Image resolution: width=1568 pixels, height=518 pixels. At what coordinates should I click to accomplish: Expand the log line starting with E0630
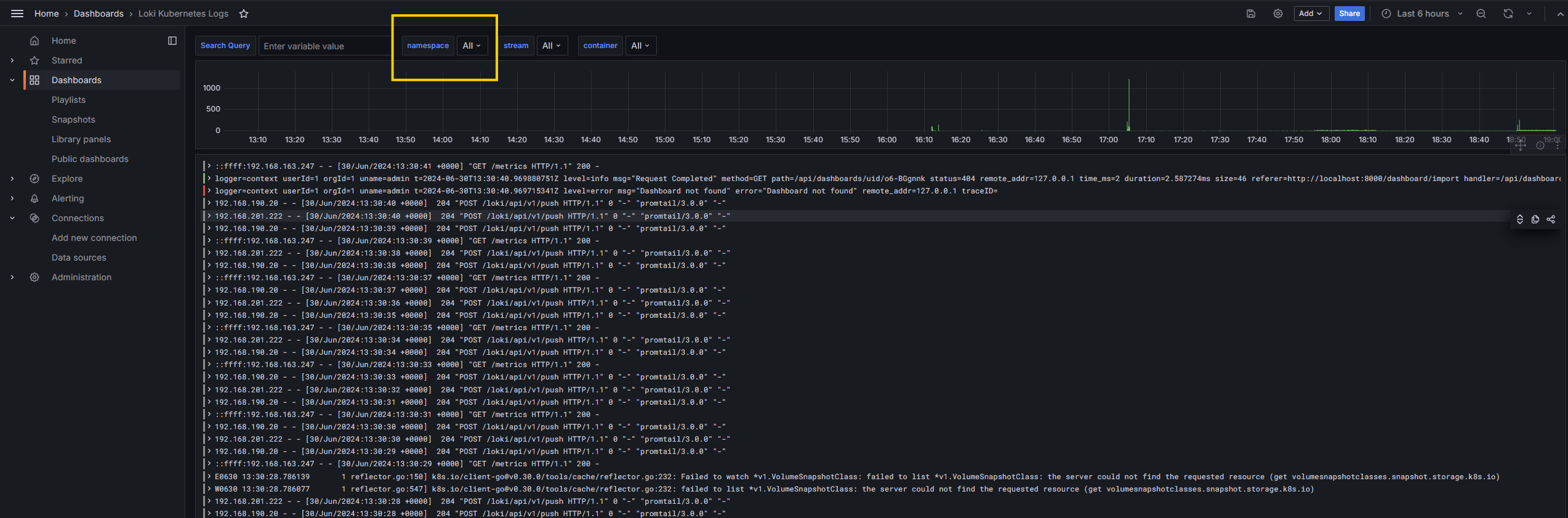pyautogui.click(x=209, y=477)
